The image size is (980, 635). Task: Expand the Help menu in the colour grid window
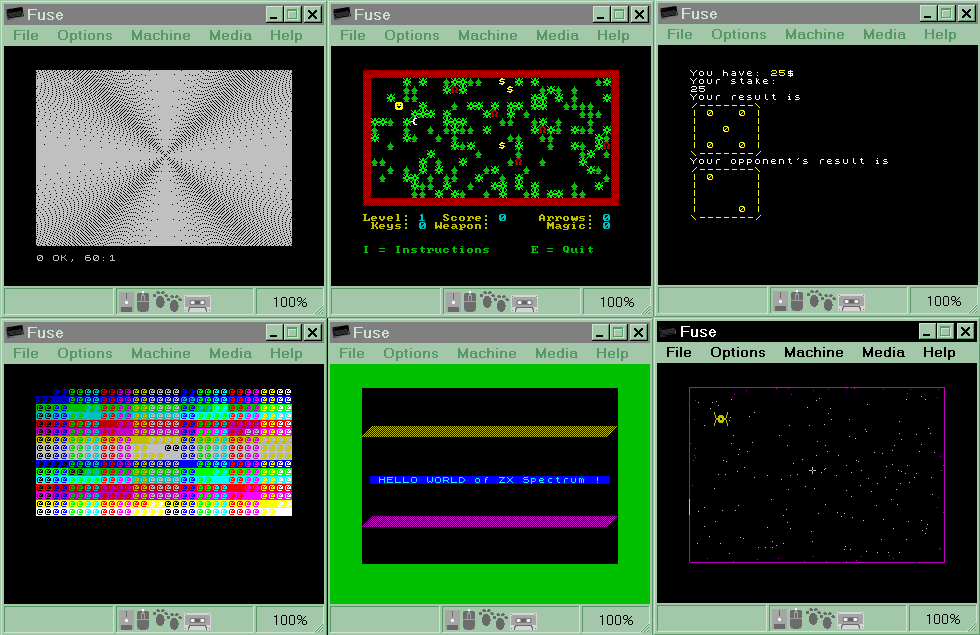pyautogui.click(x=286, y=353)
